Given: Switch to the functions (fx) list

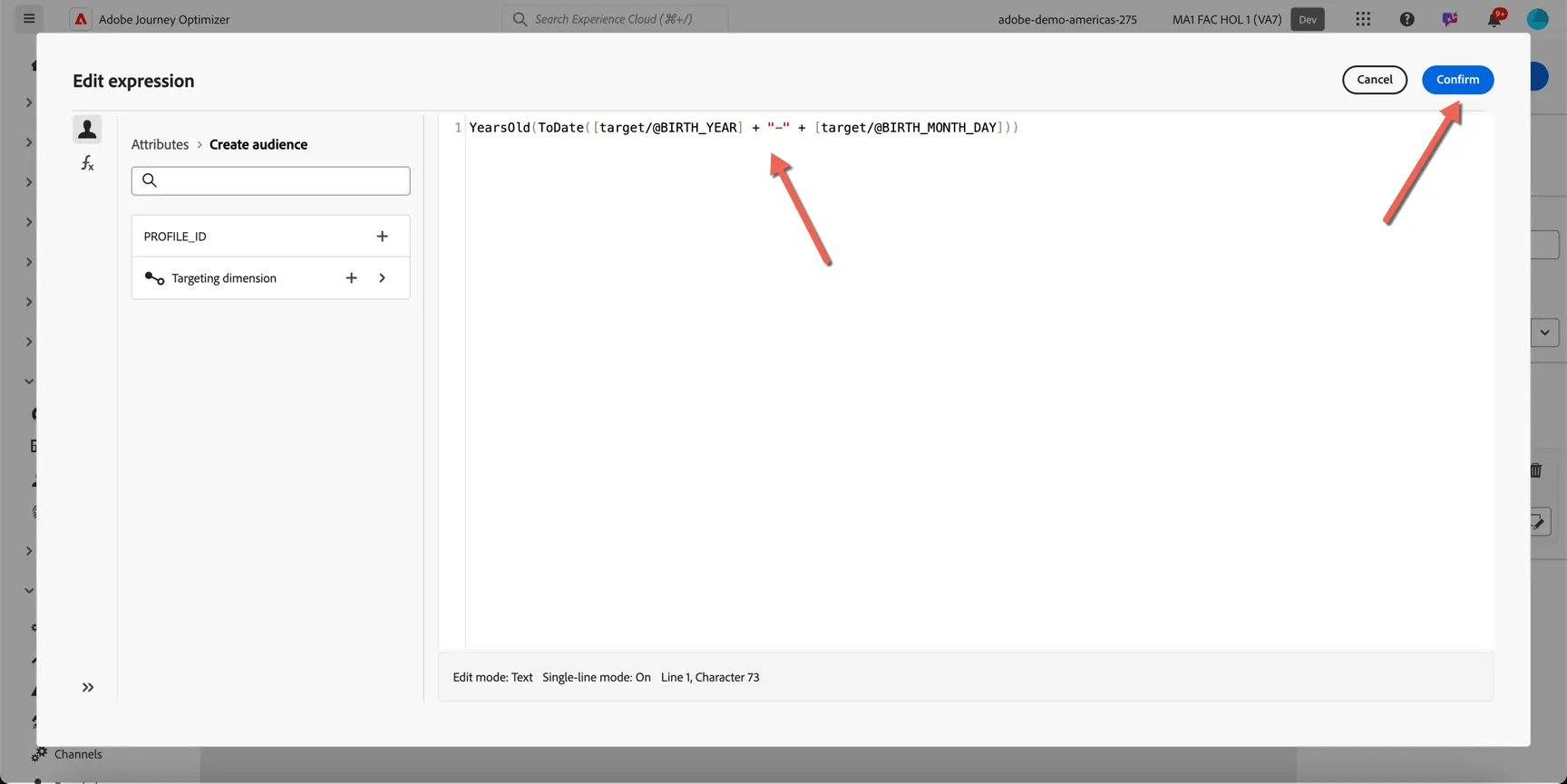Looking at the screenshot, I should (87, 163).
